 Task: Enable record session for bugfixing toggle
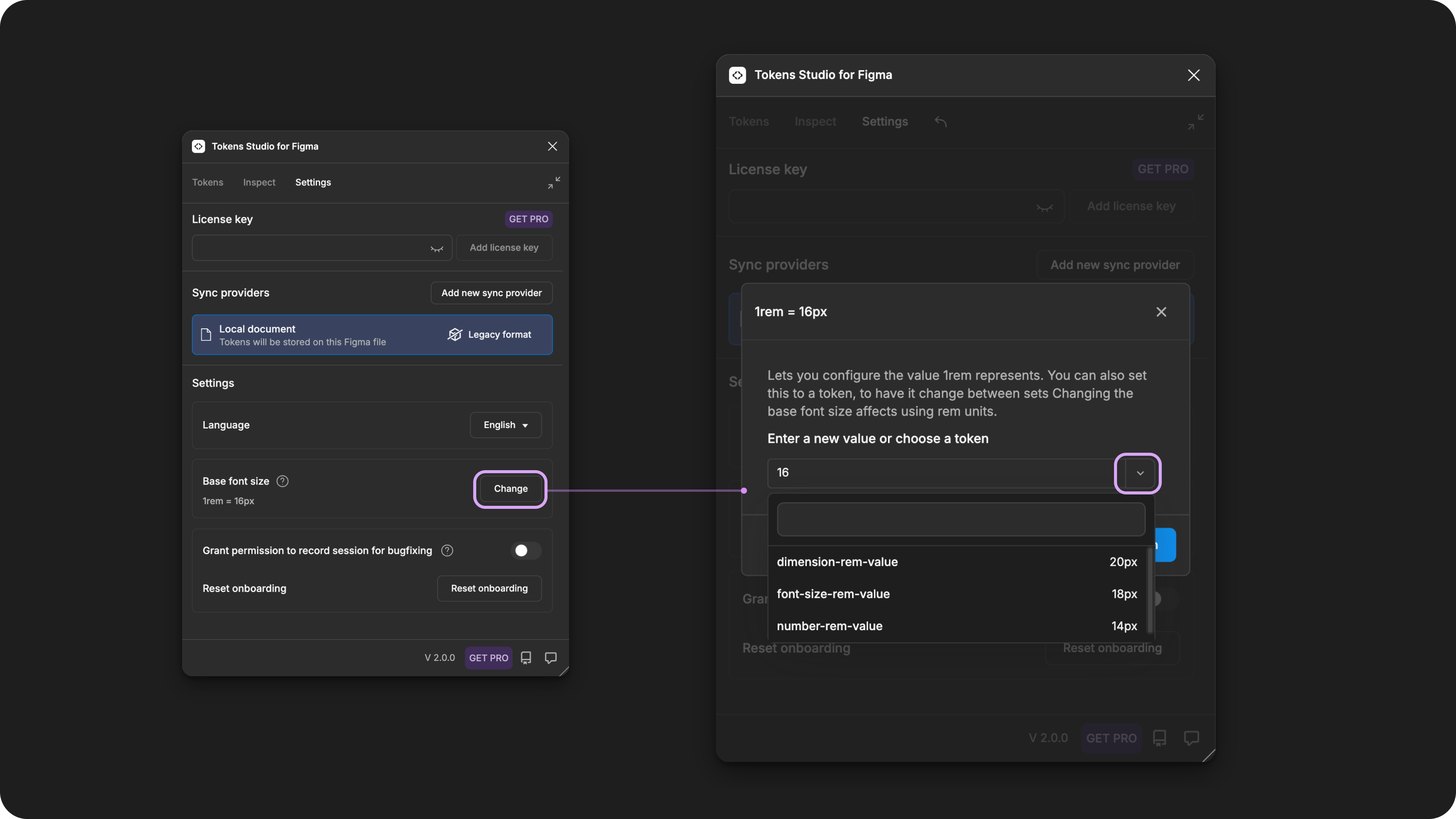526,551
